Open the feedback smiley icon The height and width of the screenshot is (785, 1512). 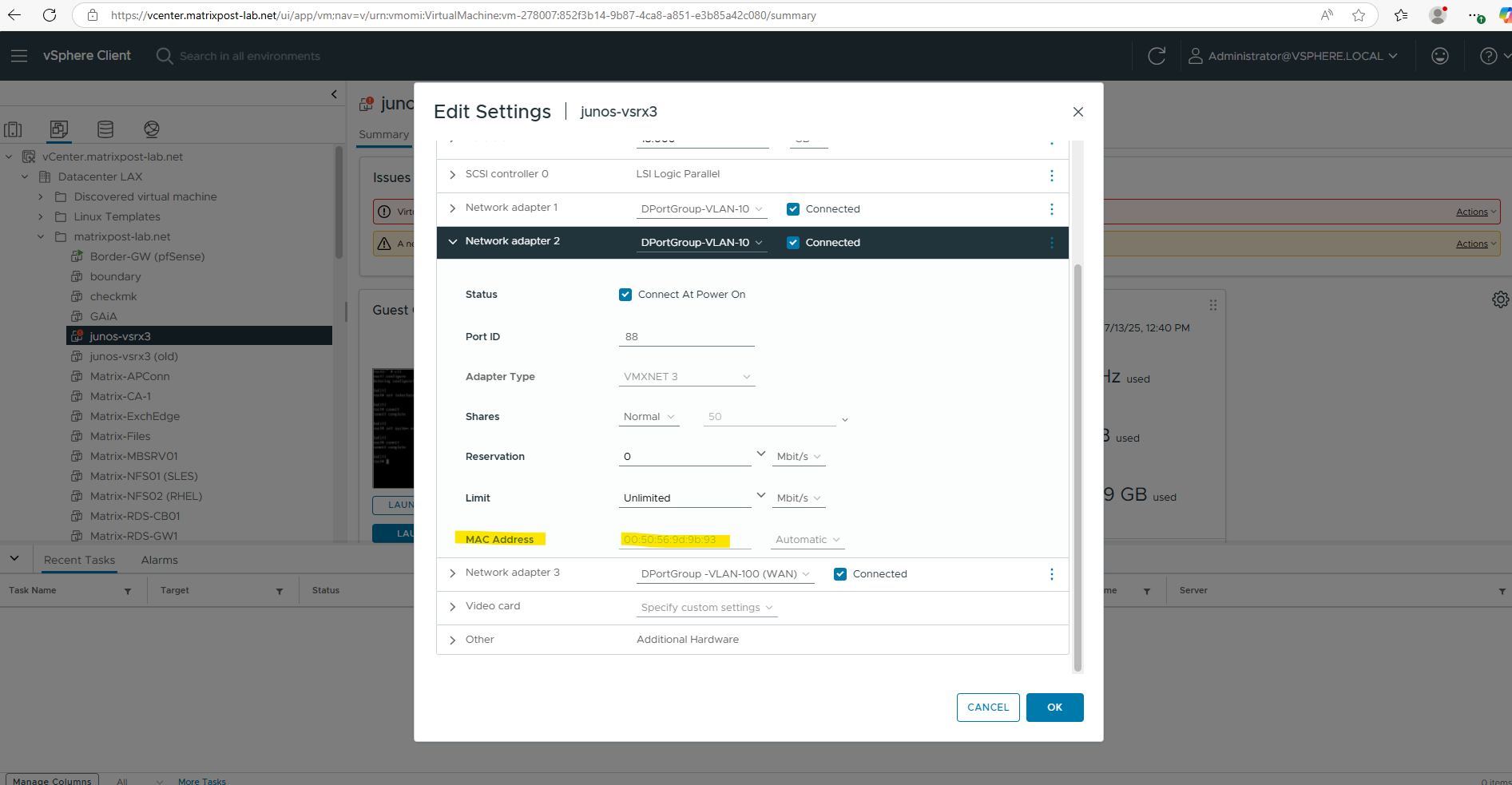click(1440, 56)
